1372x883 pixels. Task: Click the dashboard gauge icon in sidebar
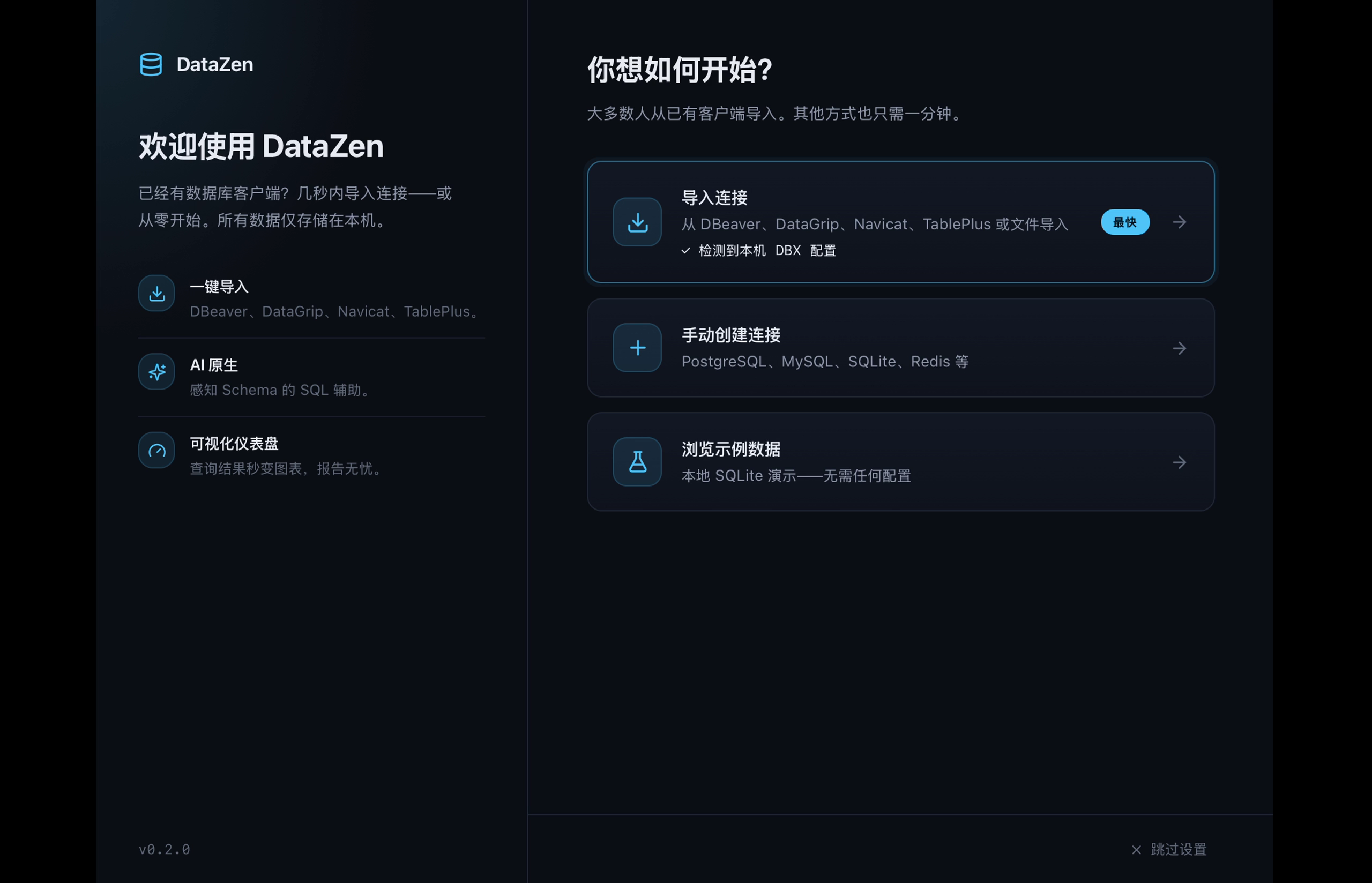pyautogui.click(x=156, y=450)
